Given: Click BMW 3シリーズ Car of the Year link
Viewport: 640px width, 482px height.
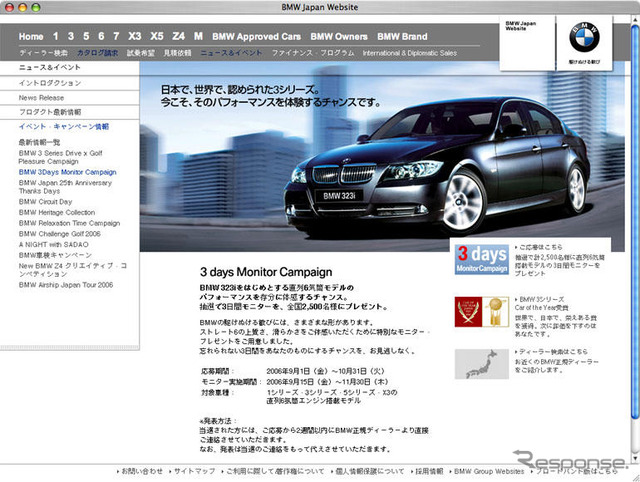Looking at the screenshot, I should click(542, 303).
